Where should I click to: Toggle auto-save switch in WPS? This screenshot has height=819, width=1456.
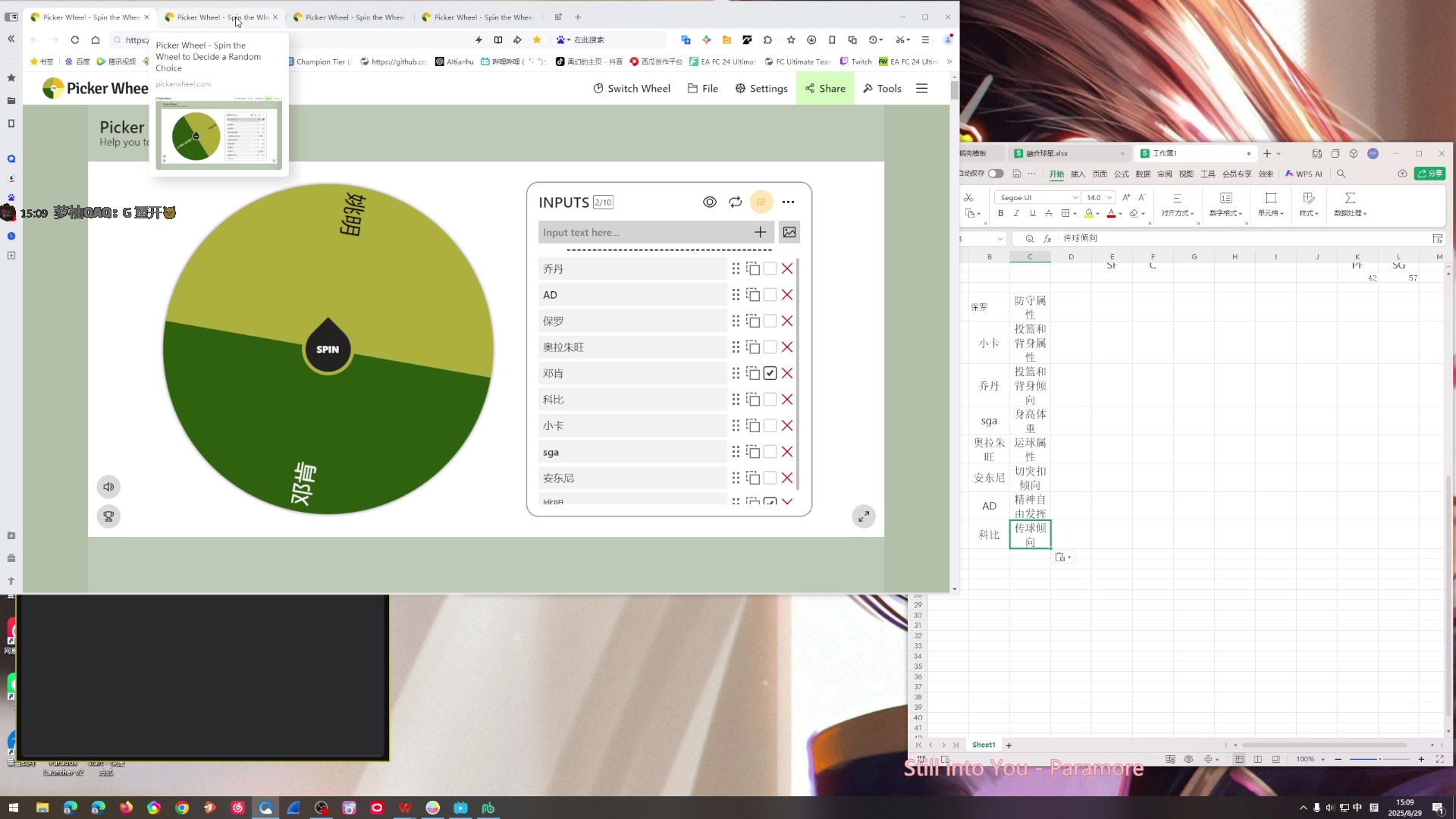click(x=996, y=174)
